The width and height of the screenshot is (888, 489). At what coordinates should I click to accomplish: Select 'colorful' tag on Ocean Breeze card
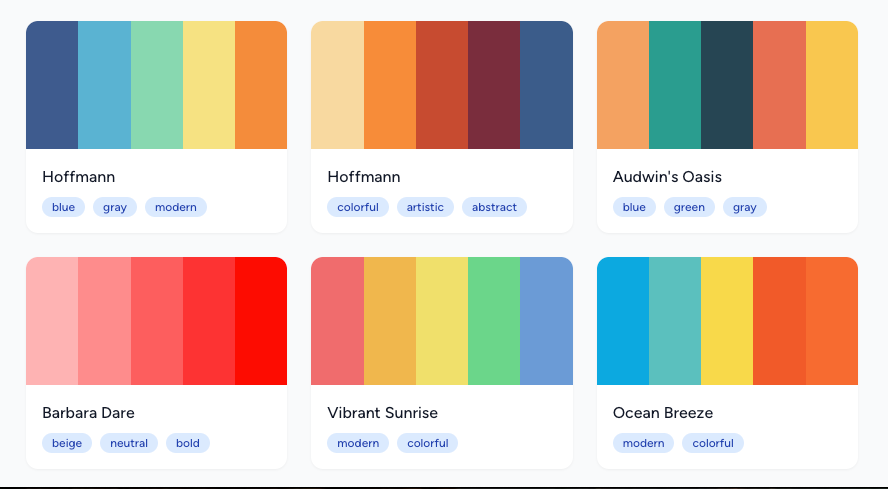point(713,443)
